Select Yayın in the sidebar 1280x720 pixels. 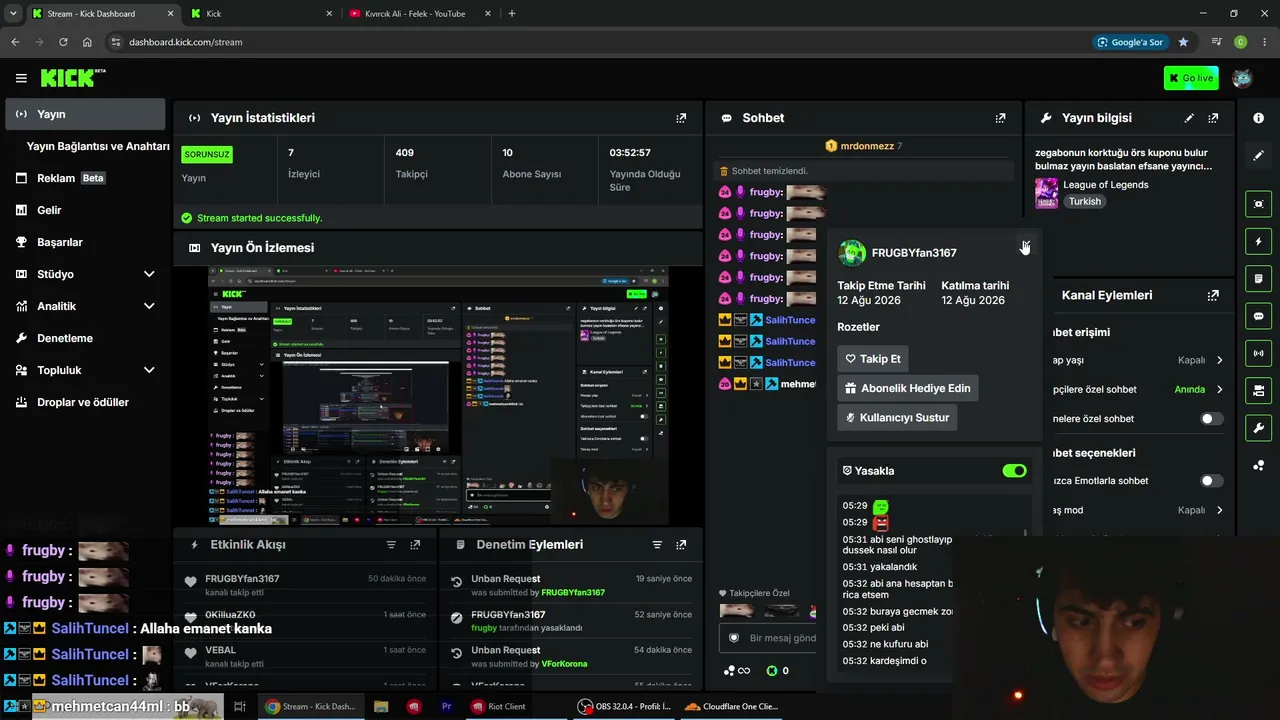coord(85,114)
